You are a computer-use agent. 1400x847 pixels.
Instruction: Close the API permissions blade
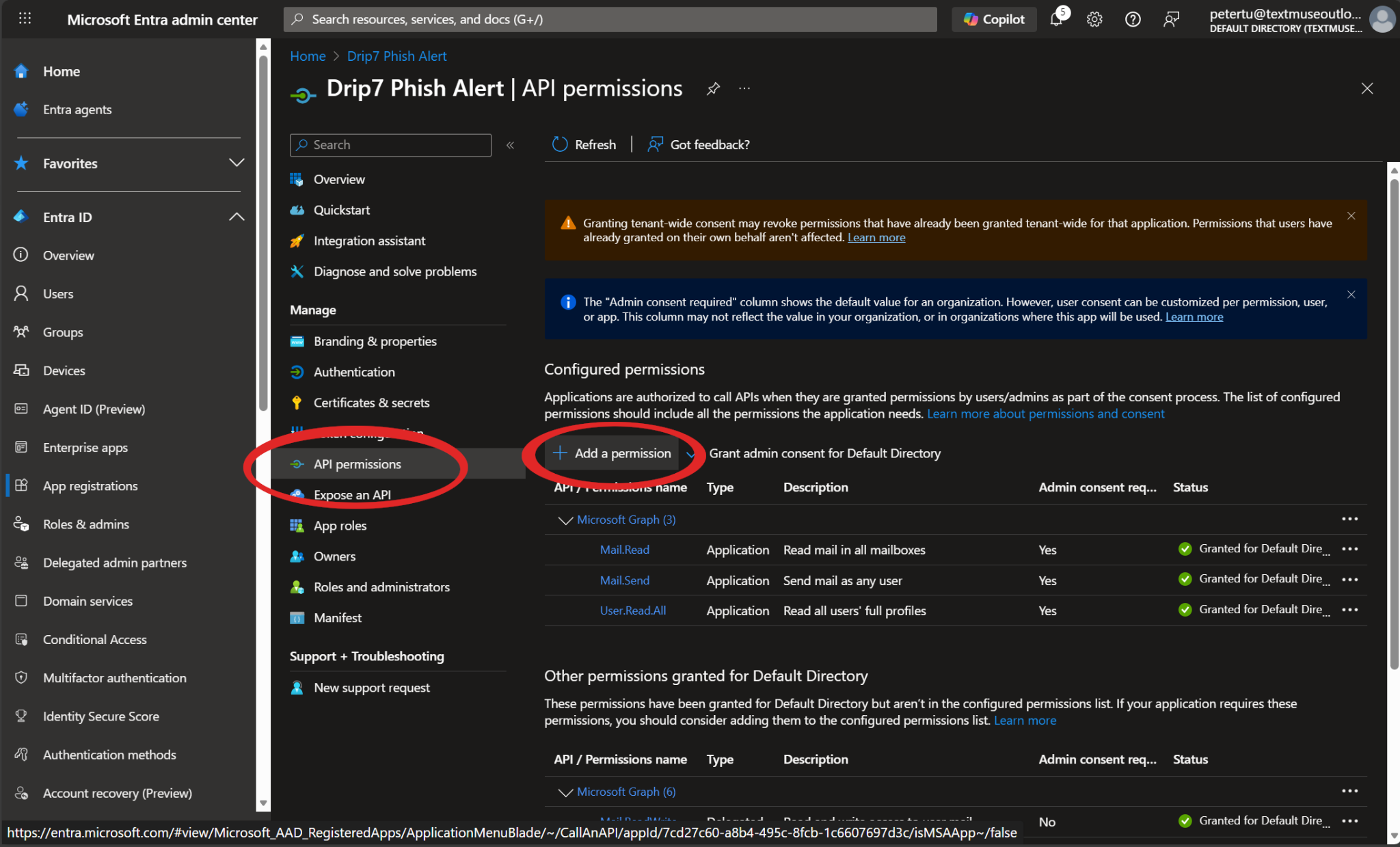coord(1367,89)
